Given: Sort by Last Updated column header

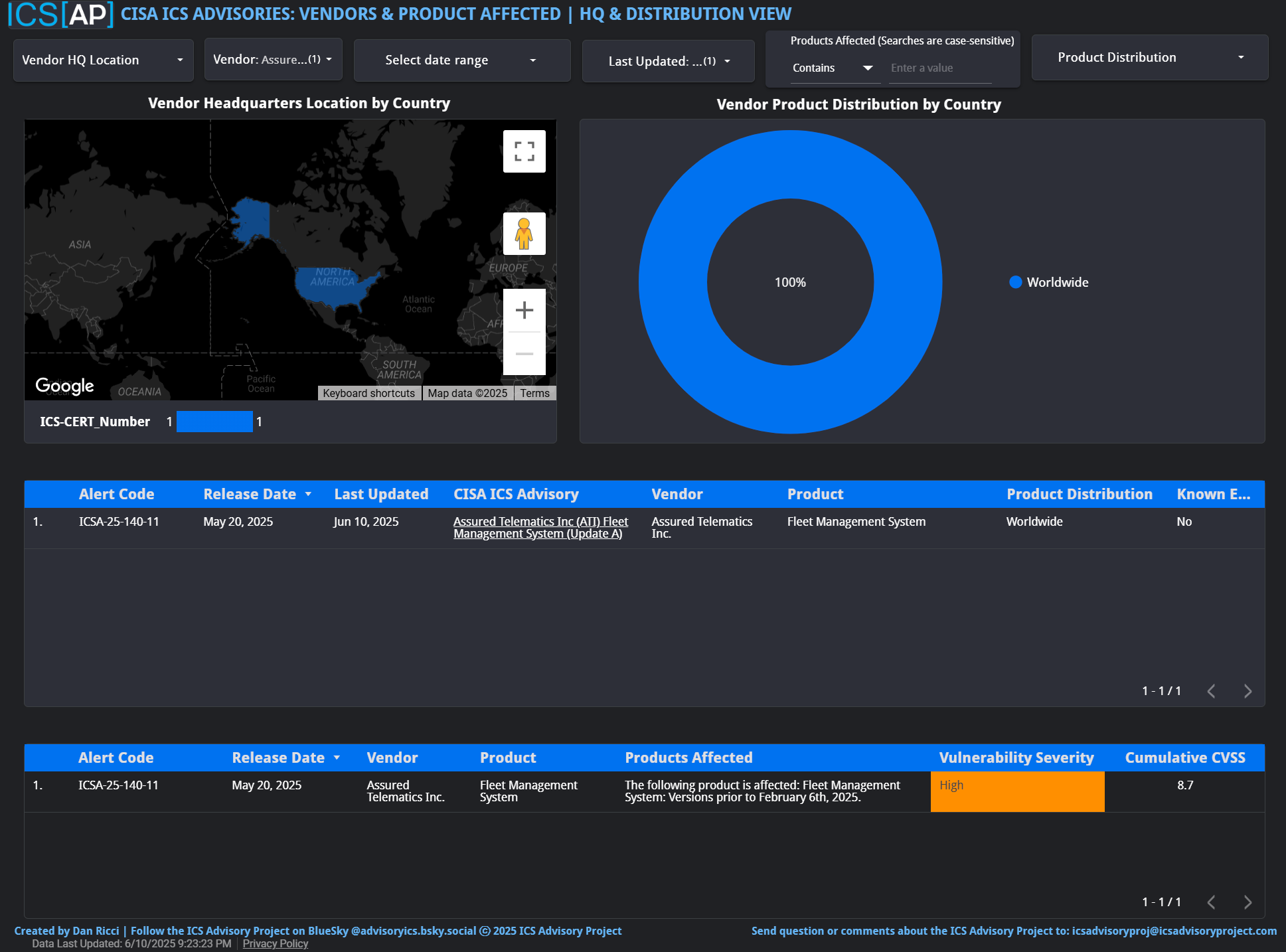Looking at the screenshot, I should coord(381,494).
